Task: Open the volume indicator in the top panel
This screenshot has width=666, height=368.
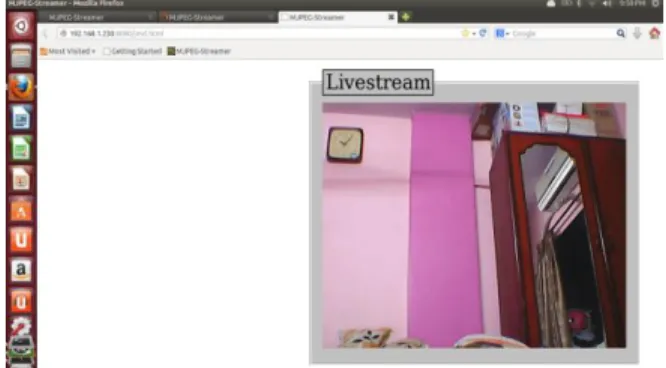Action: click(x=607, y=3)
